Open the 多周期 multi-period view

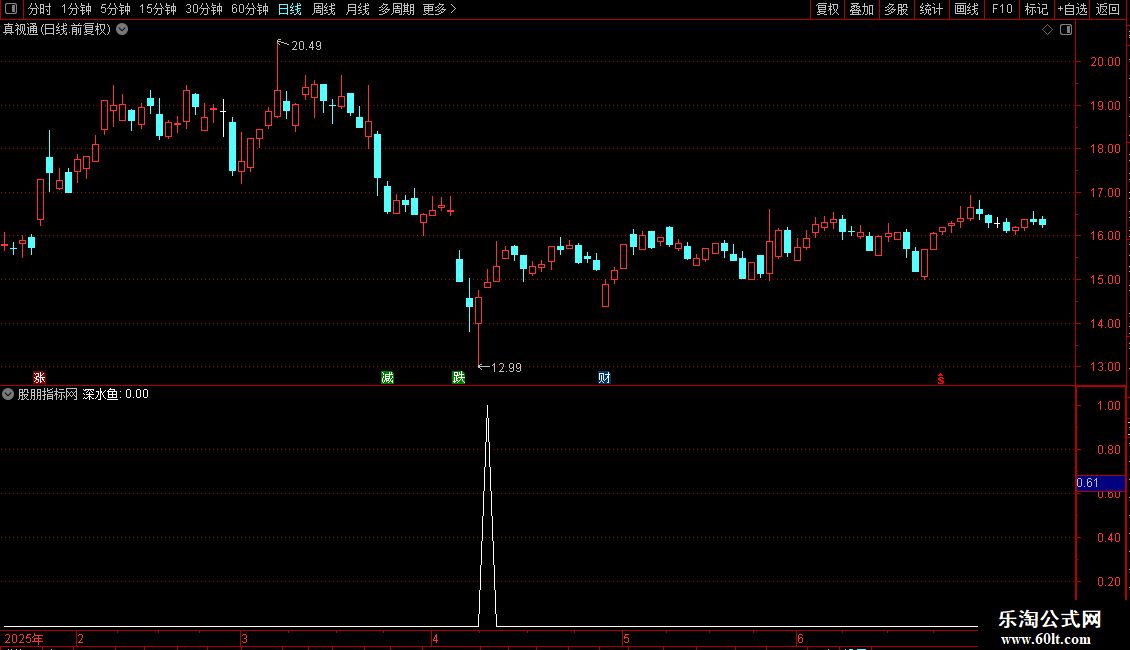coord(396,9)
